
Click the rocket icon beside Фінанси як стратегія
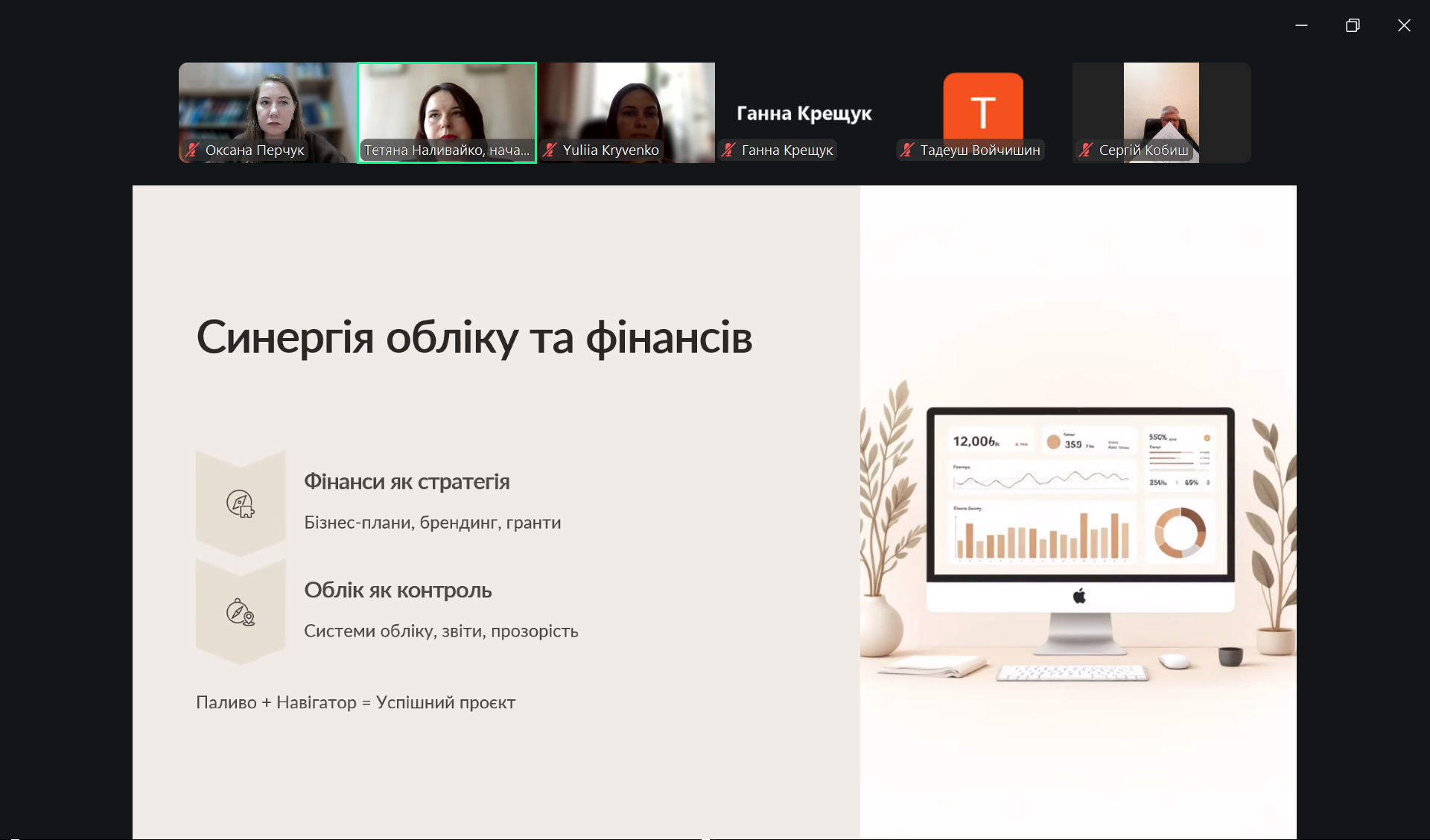pos(240,504)
